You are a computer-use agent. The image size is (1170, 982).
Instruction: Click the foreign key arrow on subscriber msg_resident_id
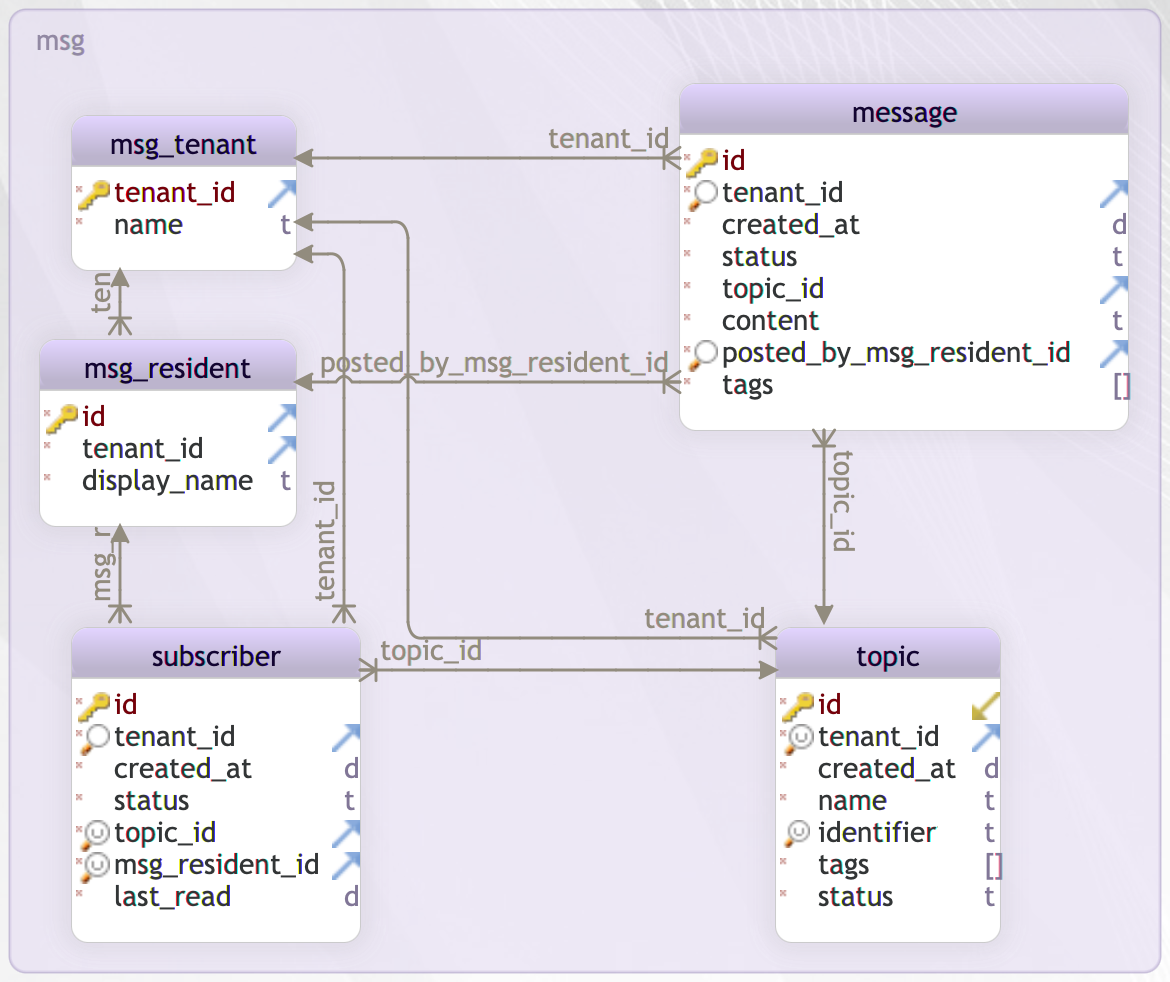[346, 866]
